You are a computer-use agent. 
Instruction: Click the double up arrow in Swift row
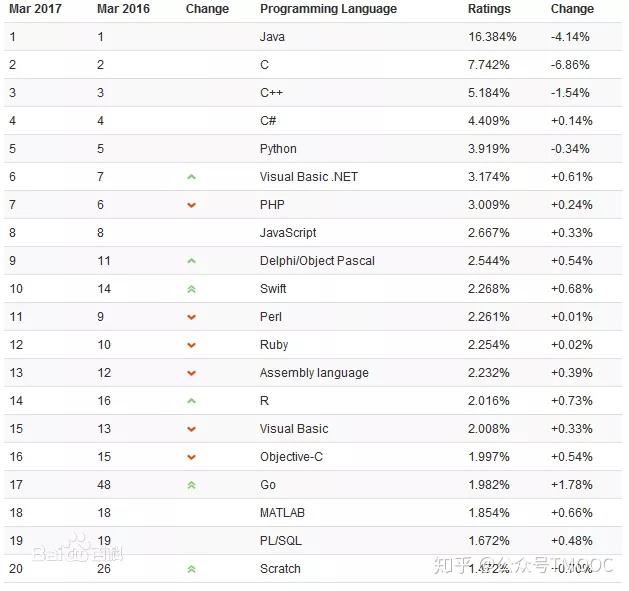191,289
